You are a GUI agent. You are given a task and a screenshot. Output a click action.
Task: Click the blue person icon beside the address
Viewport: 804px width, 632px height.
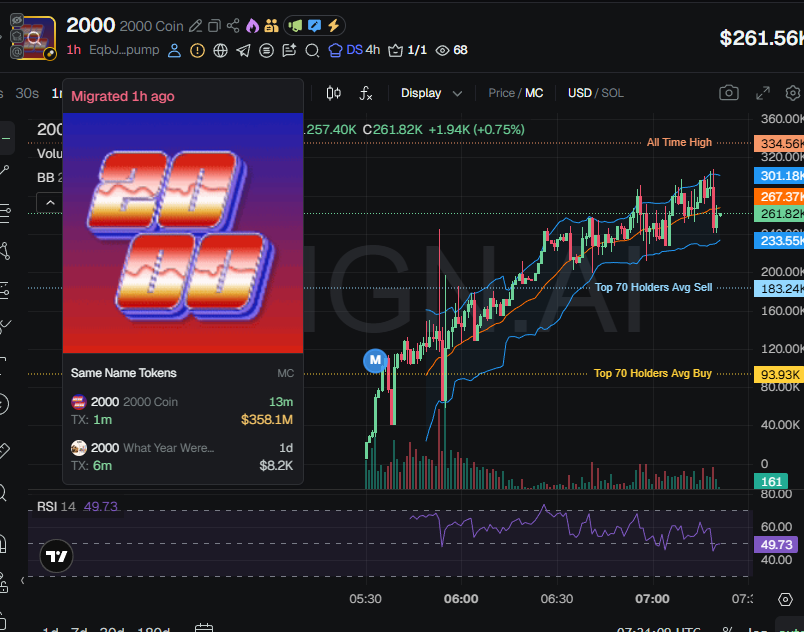(174, 50)
